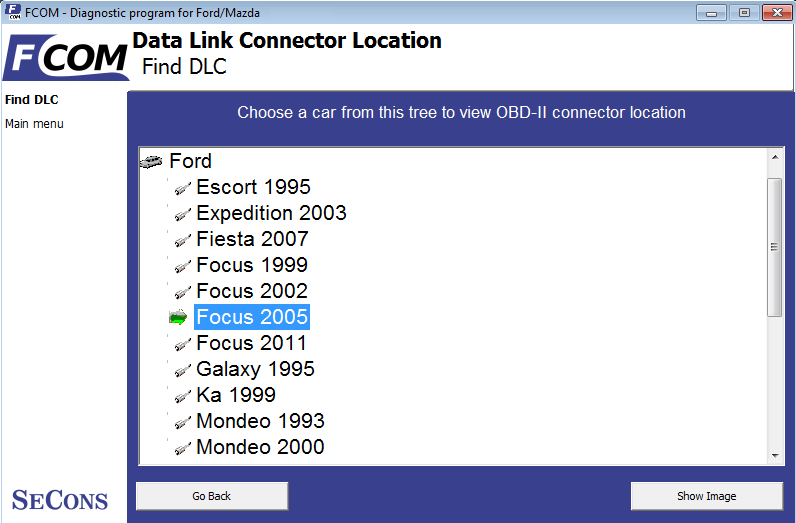This screenshot has width=796, height=523.
Task: Click the FCOM logo in header
Action: (65, 57)
